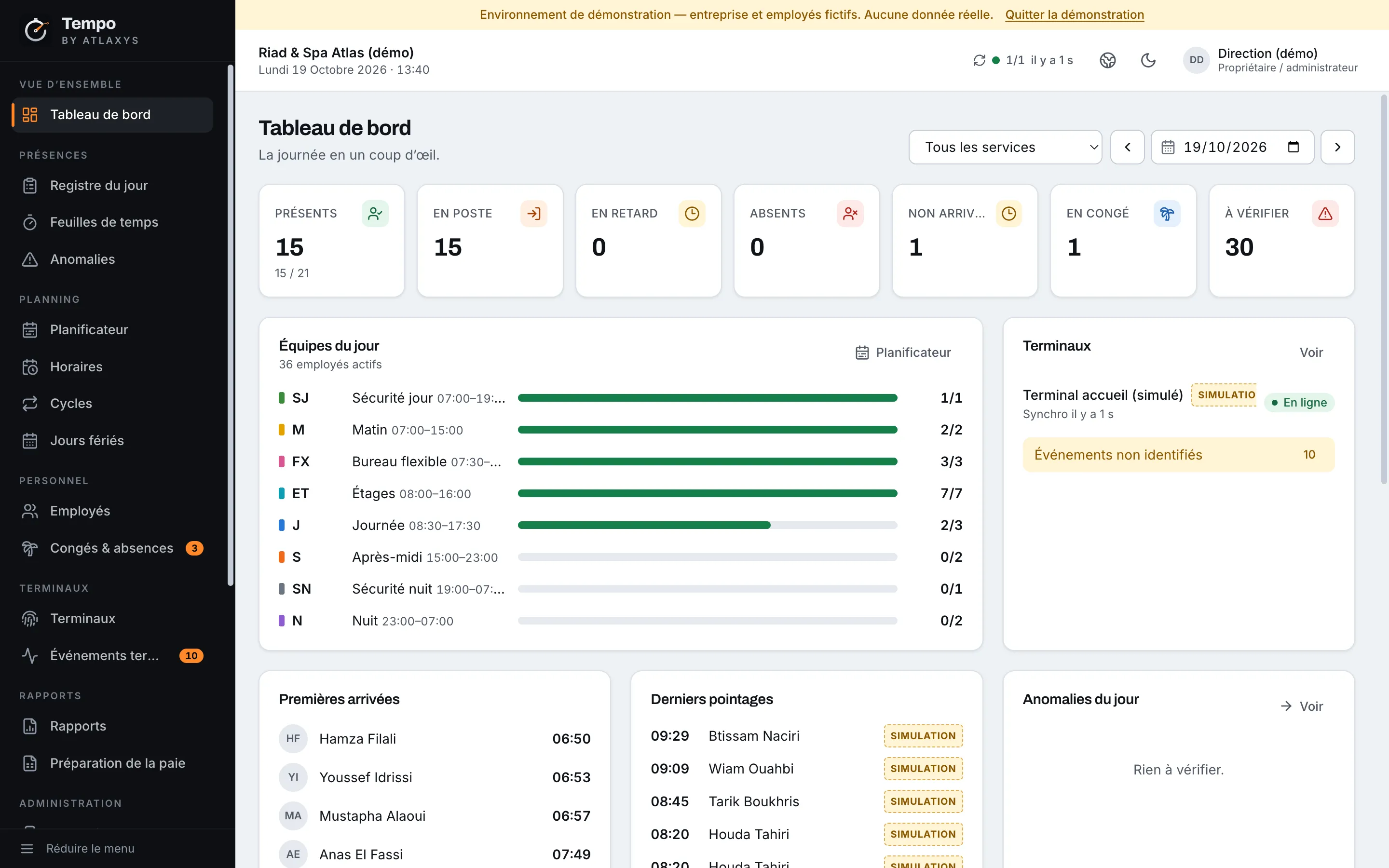Click the sync refresh icon in header

(979, 60)
